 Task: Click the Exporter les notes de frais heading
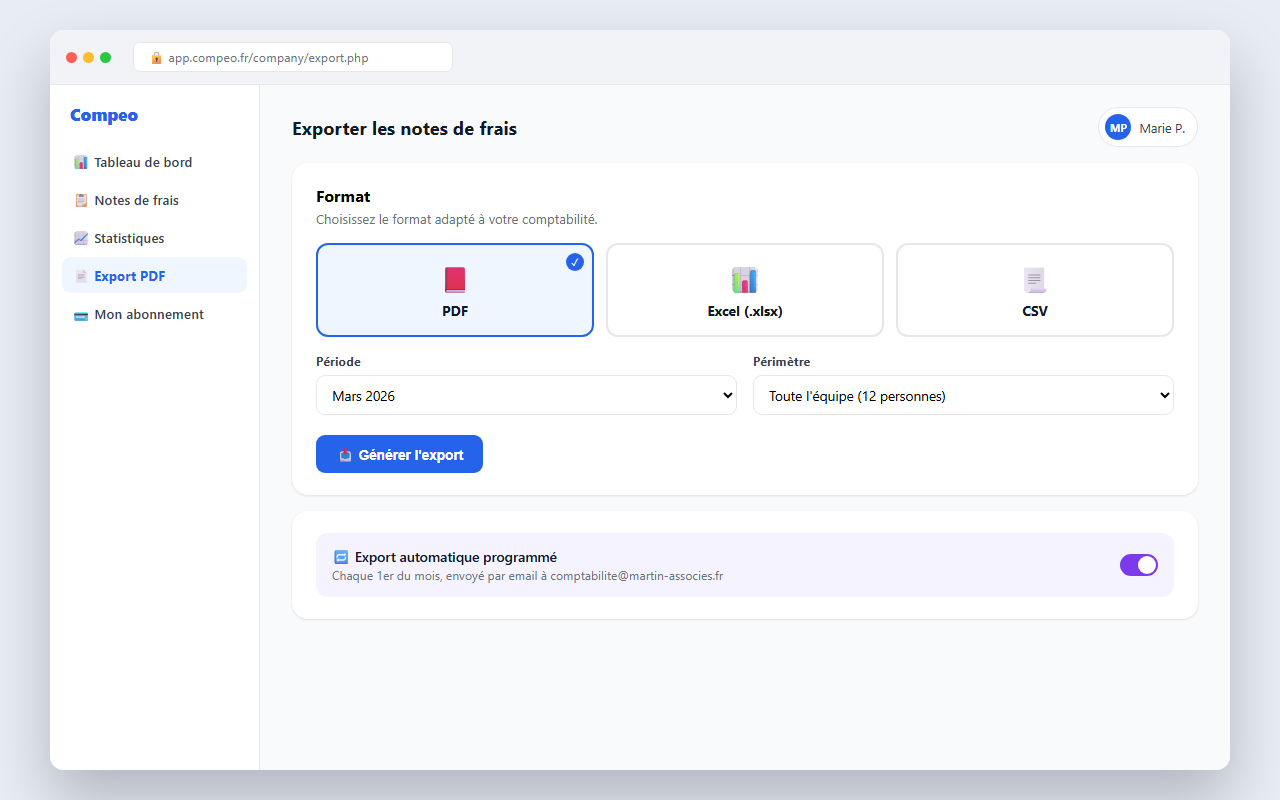(404, 128)
